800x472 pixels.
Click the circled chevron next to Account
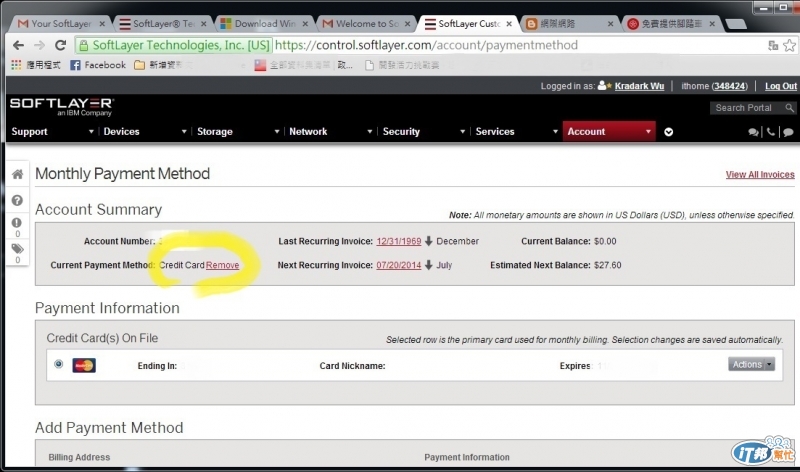(668, 132)
